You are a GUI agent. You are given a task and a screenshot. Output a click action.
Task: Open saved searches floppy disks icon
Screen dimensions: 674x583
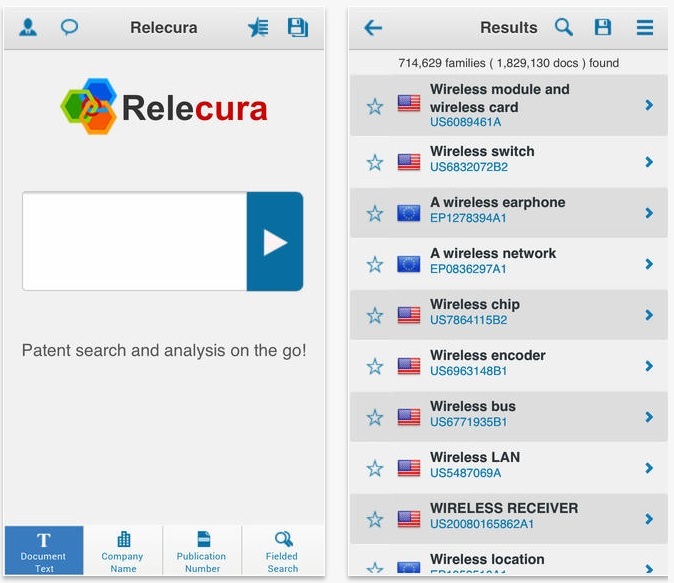coord(297,28)
